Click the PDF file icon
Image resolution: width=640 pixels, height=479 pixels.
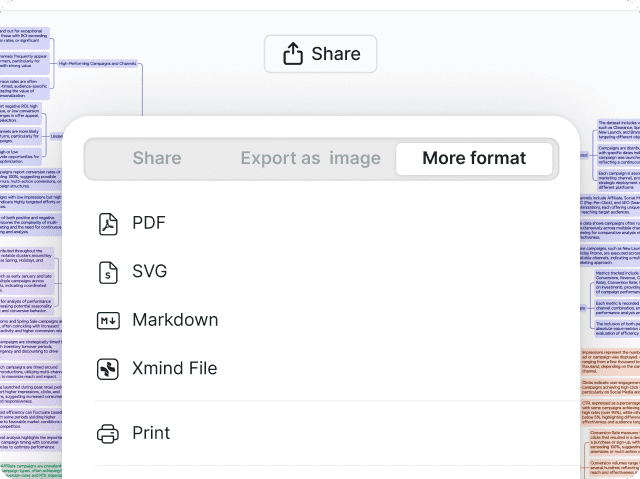(x=108, y=223)
